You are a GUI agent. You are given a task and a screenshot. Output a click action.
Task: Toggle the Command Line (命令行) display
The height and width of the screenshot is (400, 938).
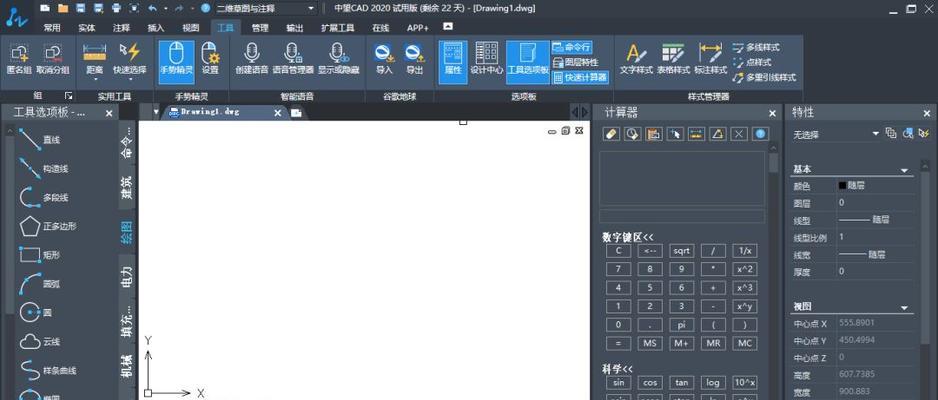tap(572, 47)
